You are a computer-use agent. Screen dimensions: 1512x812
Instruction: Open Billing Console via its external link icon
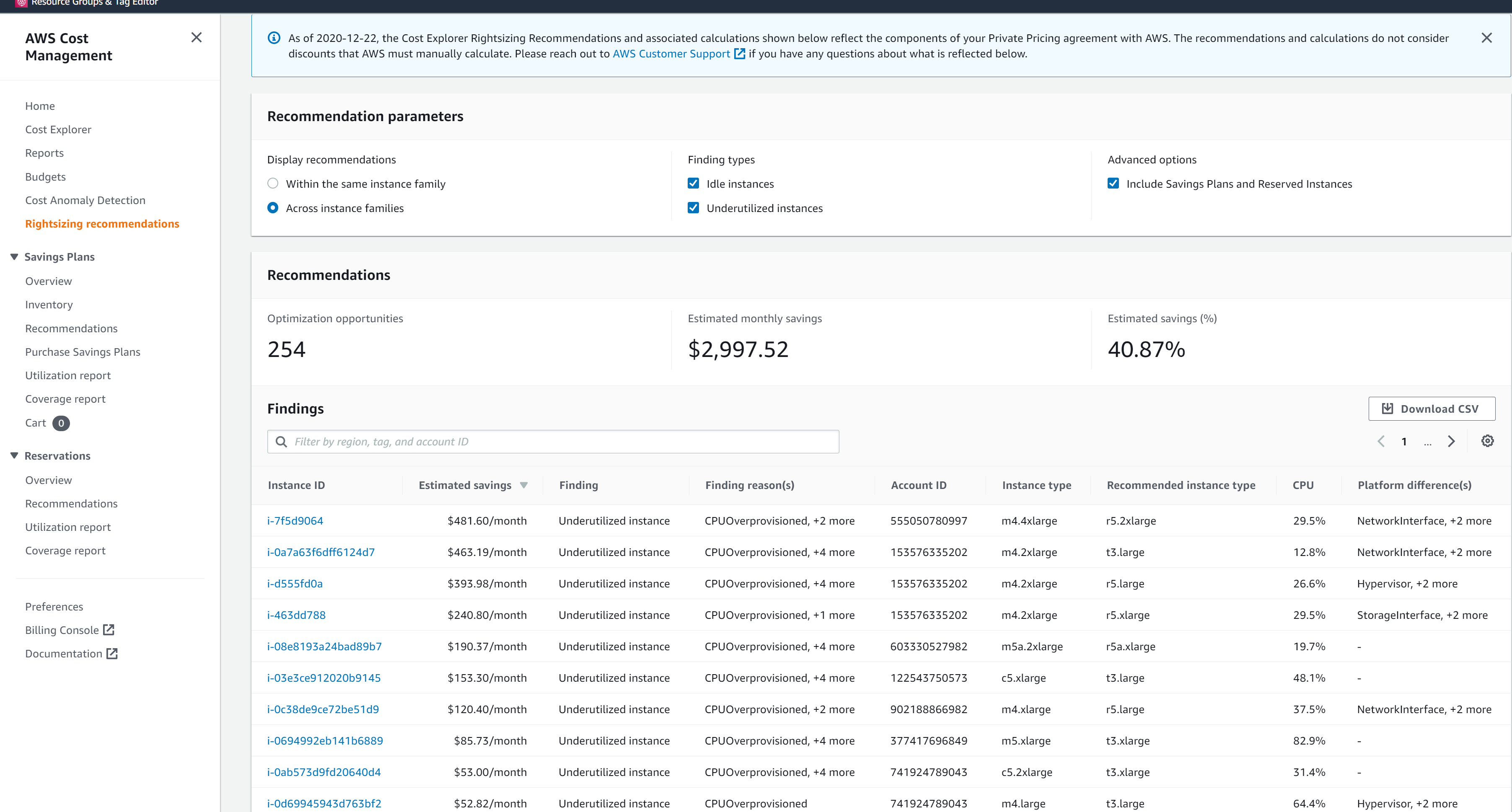(x=109, y=630)
